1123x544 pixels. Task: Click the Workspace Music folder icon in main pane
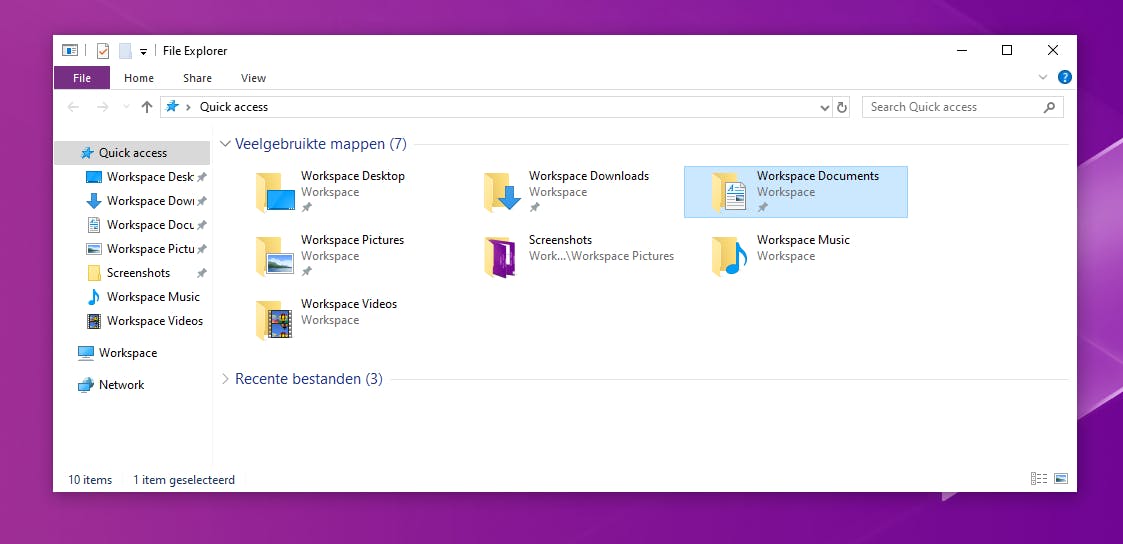point(730,256)
